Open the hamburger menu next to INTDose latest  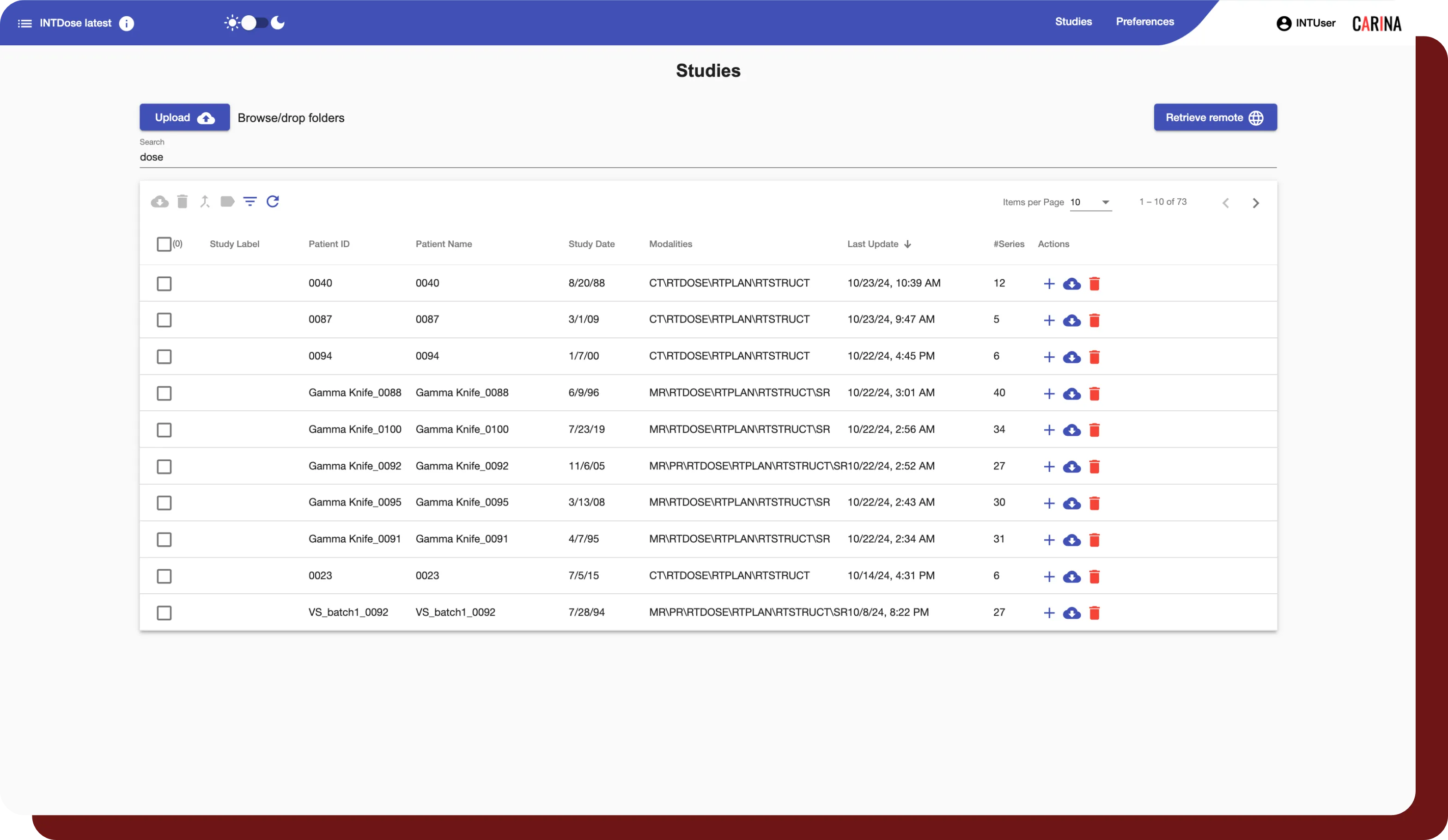(x=24, y=23)
